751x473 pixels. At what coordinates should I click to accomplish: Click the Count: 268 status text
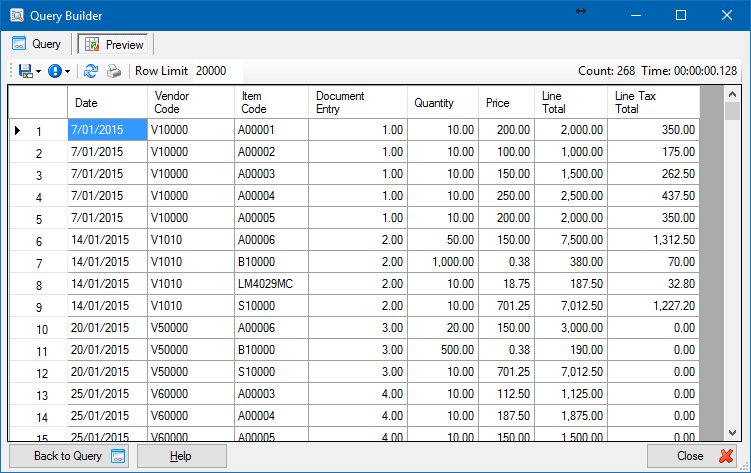pos(606,71)
